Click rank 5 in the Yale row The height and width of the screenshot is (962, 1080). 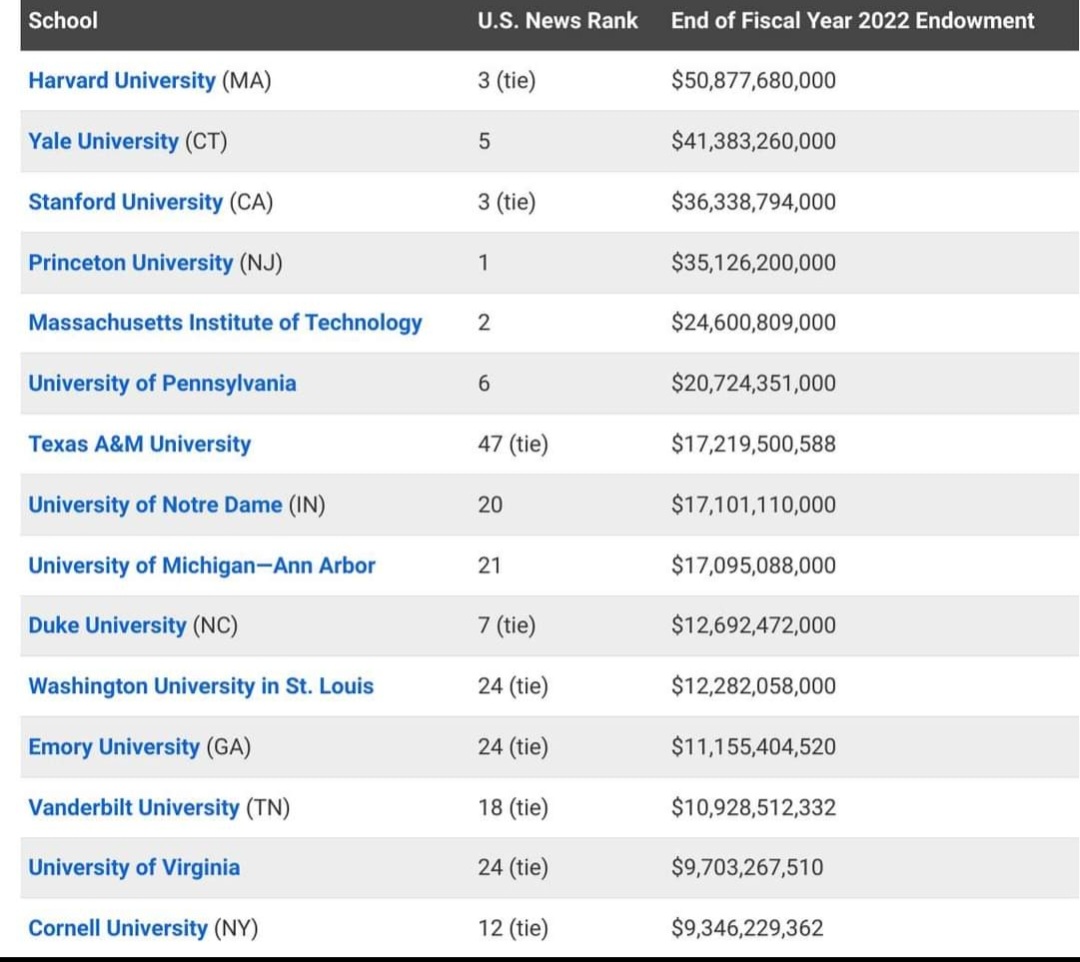coord(484,141)
